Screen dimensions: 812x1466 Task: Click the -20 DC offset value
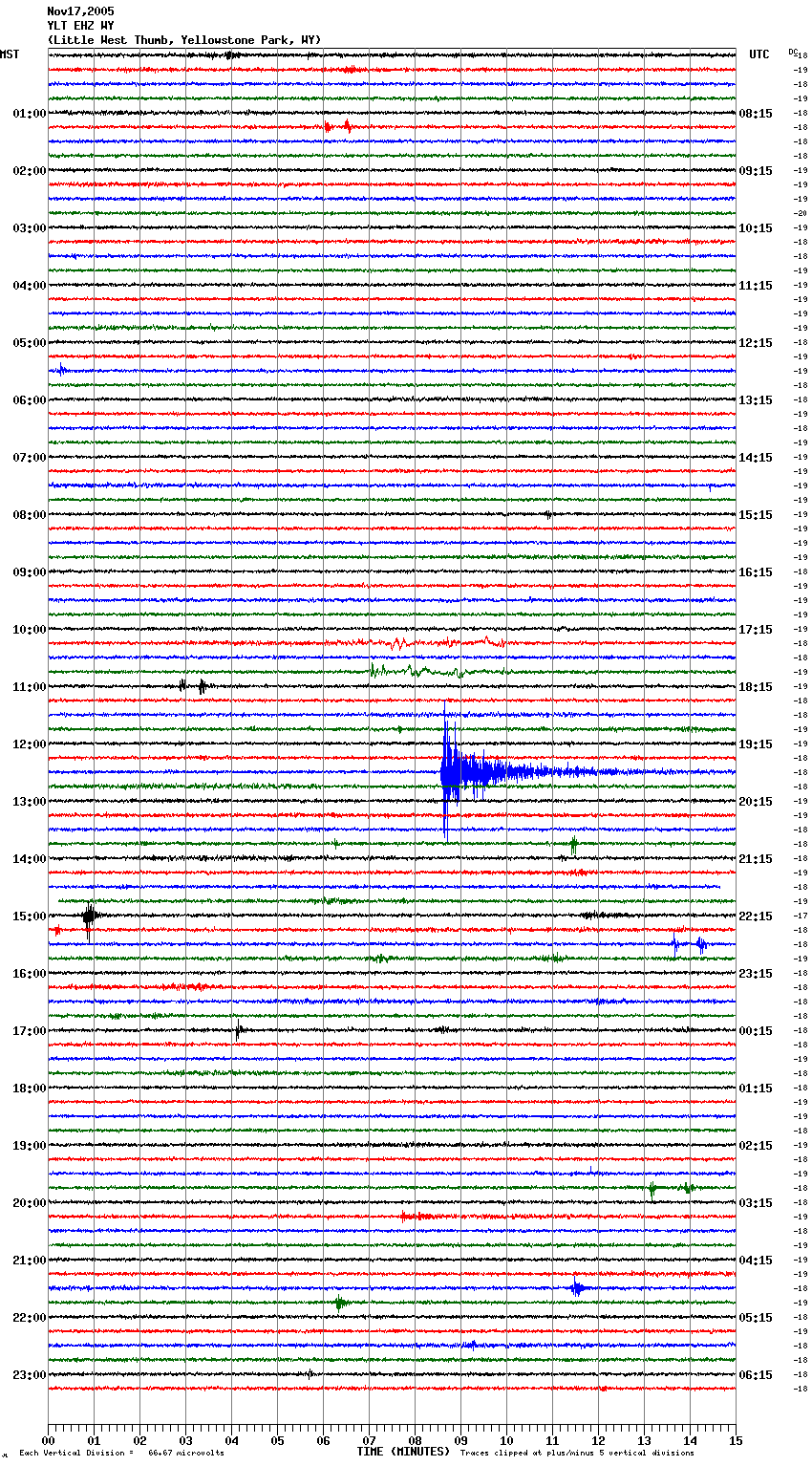coord(801,214)
